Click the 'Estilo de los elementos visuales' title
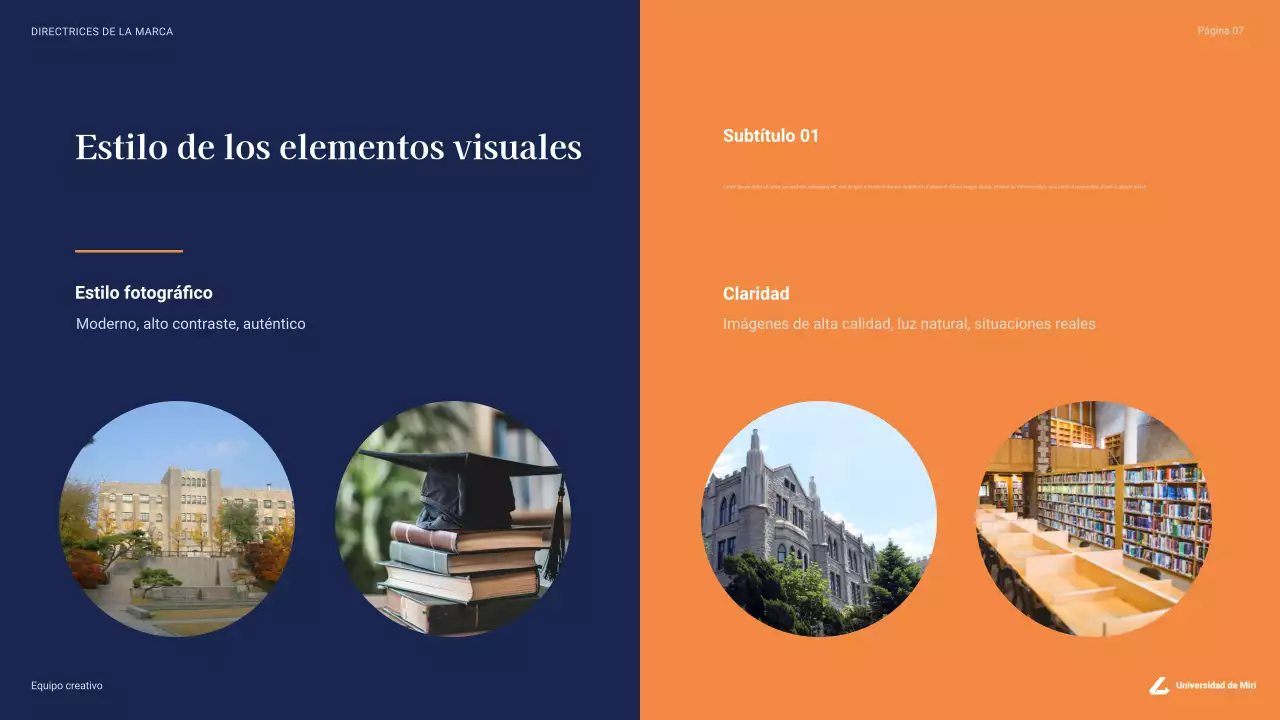Viewport: 1280px width, 720px height. coord(328,147)
